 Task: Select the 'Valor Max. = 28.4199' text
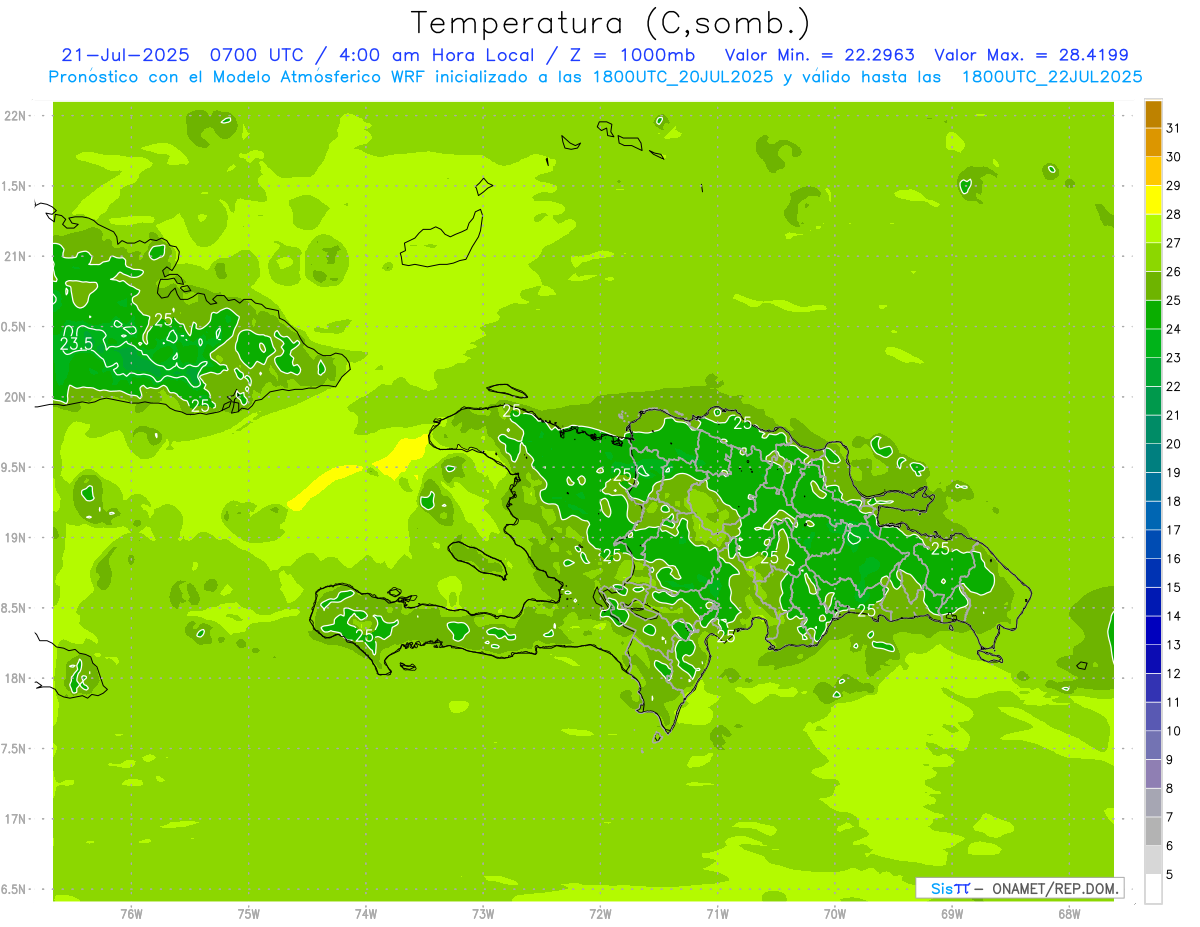click(1030, 55)
